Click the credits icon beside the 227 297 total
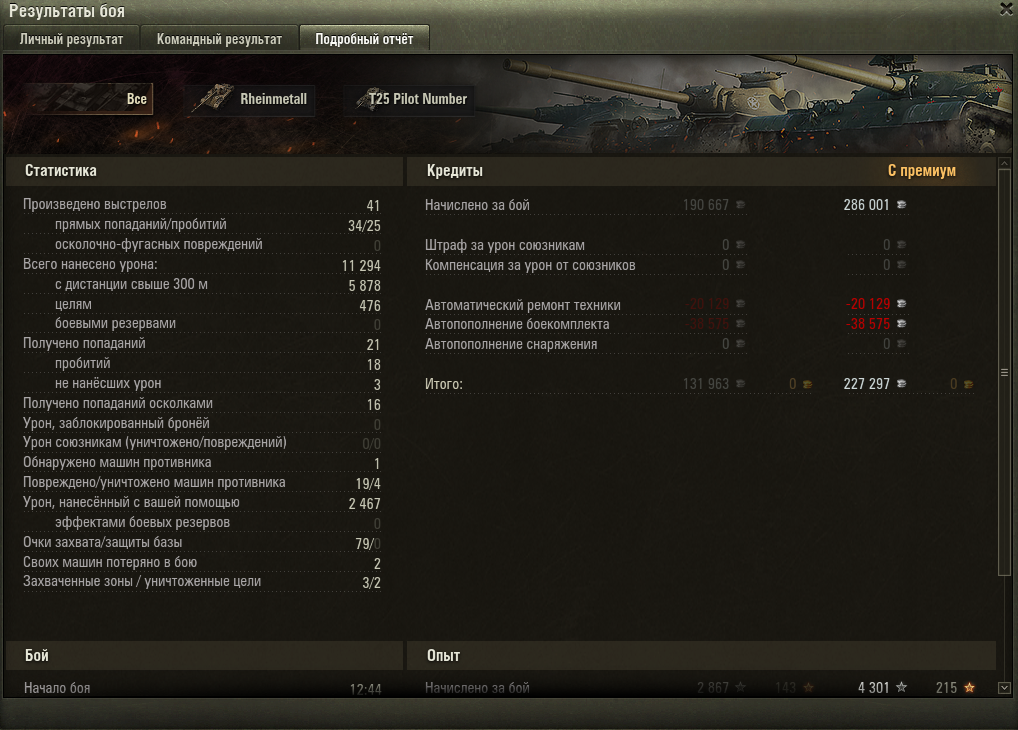This screenshot has width=1018, height=730. click(x=901, y=384)
